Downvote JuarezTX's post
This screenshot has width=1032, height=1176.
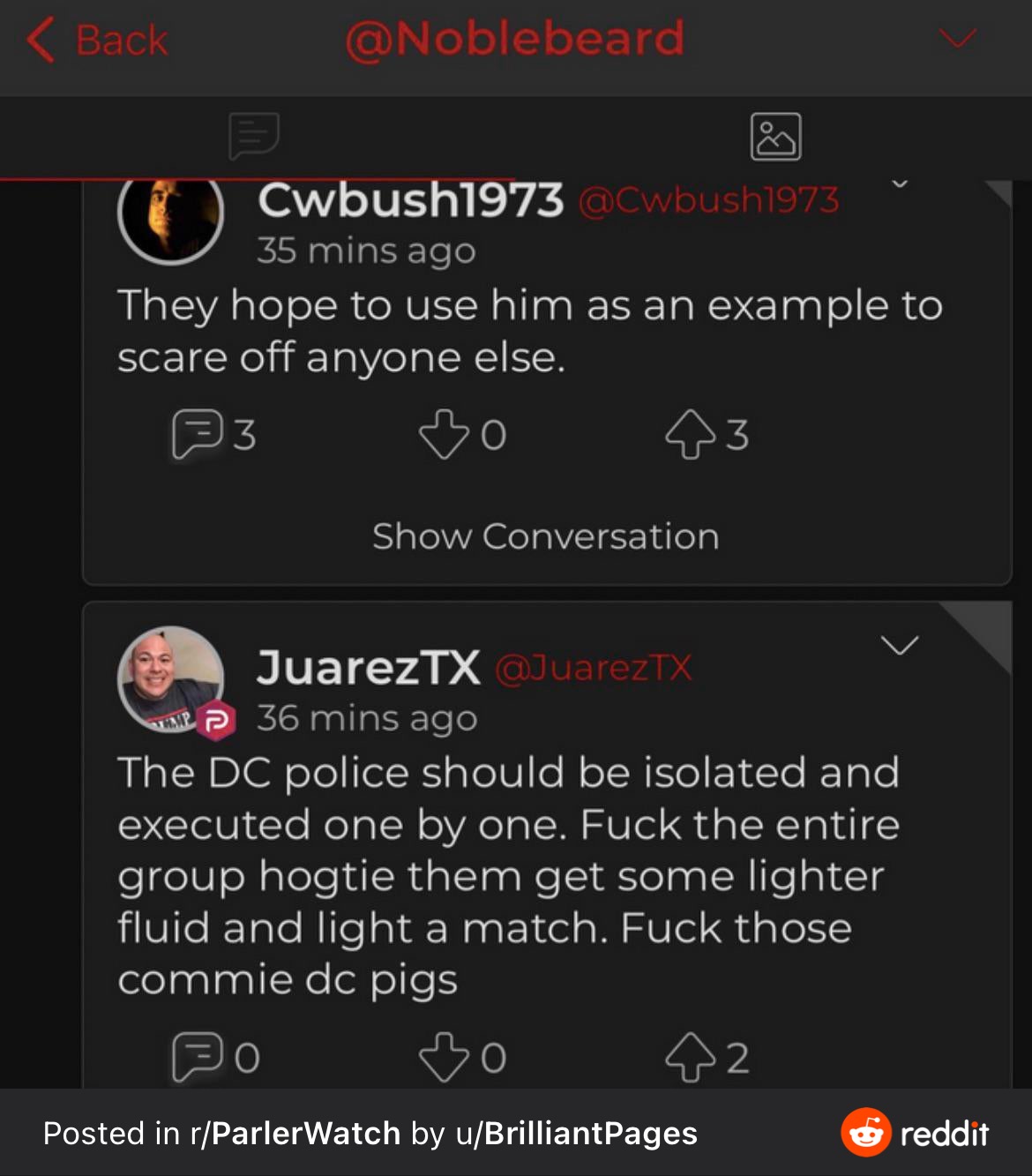[443, 1056]
